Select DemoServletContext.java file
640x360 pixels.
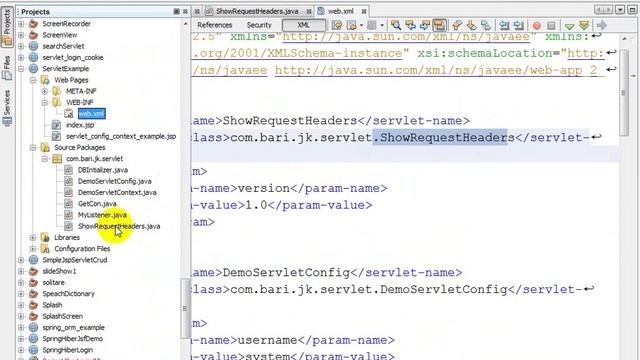[x=117, y=192]
